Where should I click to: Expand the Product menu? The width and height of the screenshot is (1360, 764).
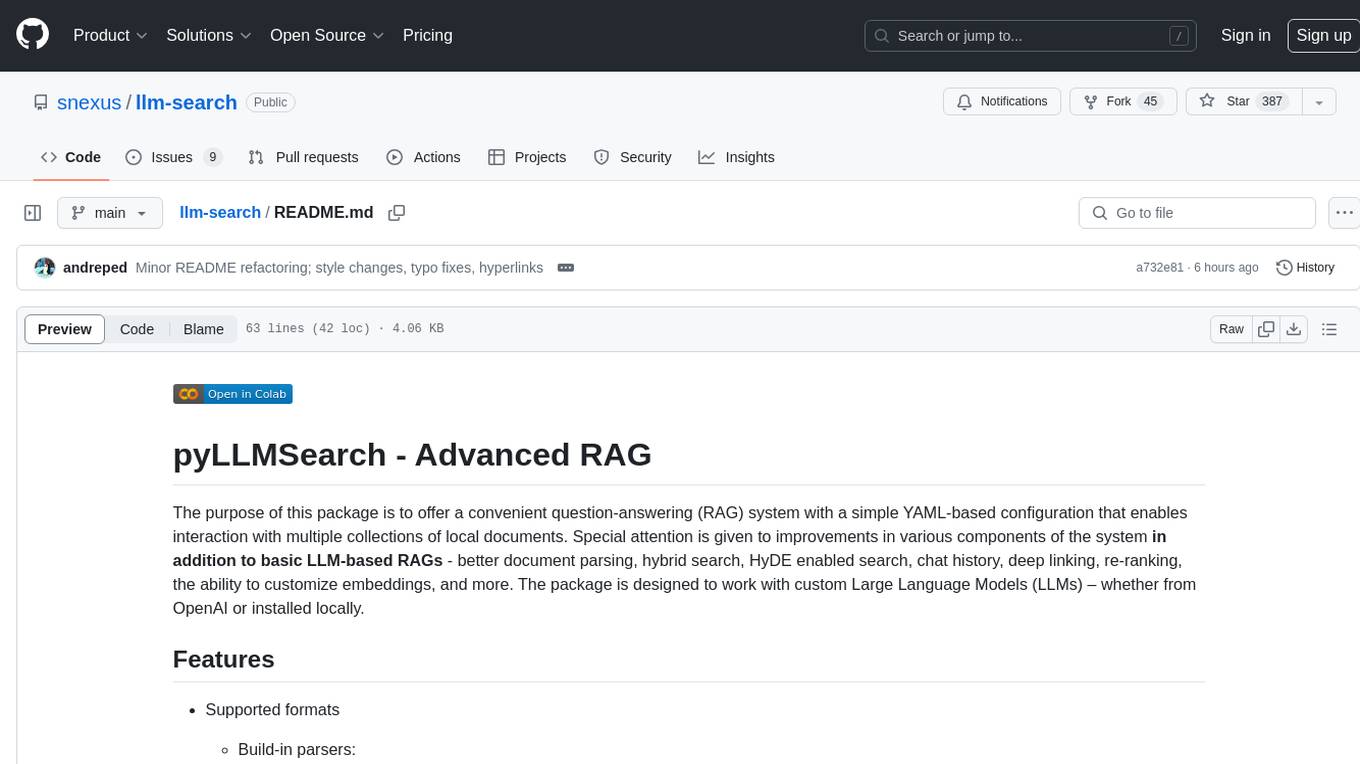point(110,35)
